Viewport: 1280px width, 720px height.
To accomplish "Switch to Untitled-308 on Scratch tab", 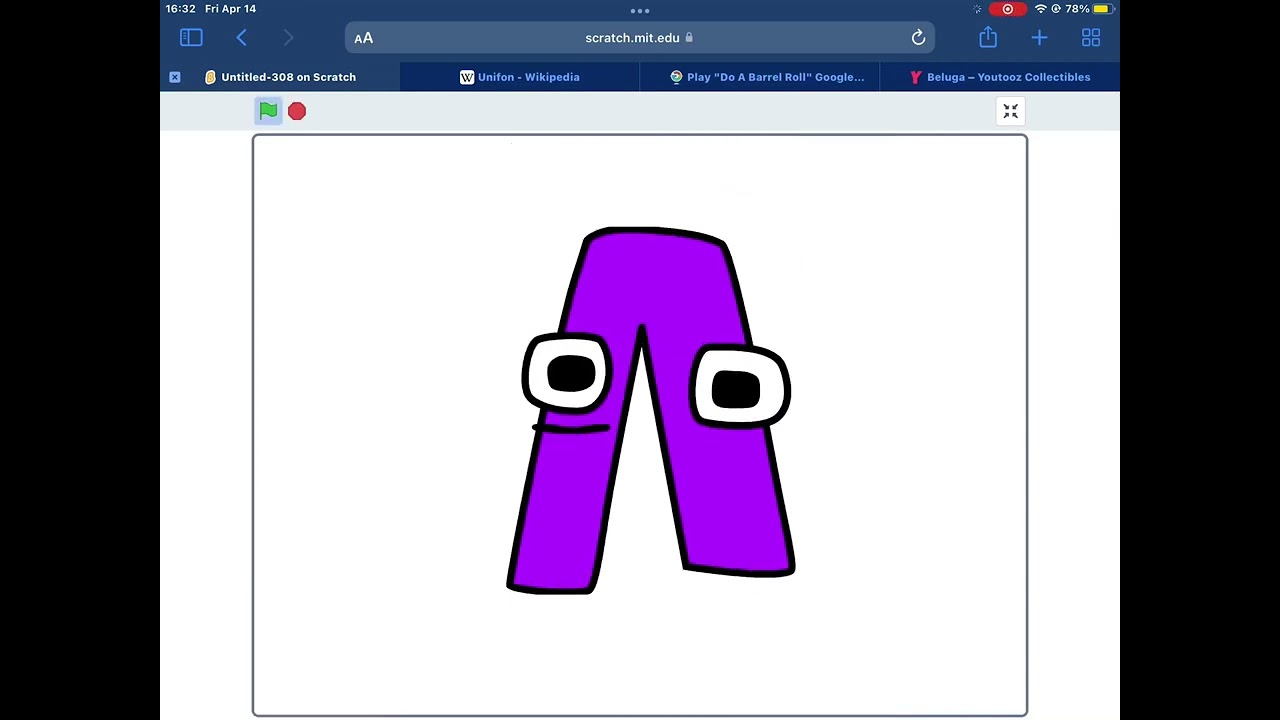I will 280,77.
